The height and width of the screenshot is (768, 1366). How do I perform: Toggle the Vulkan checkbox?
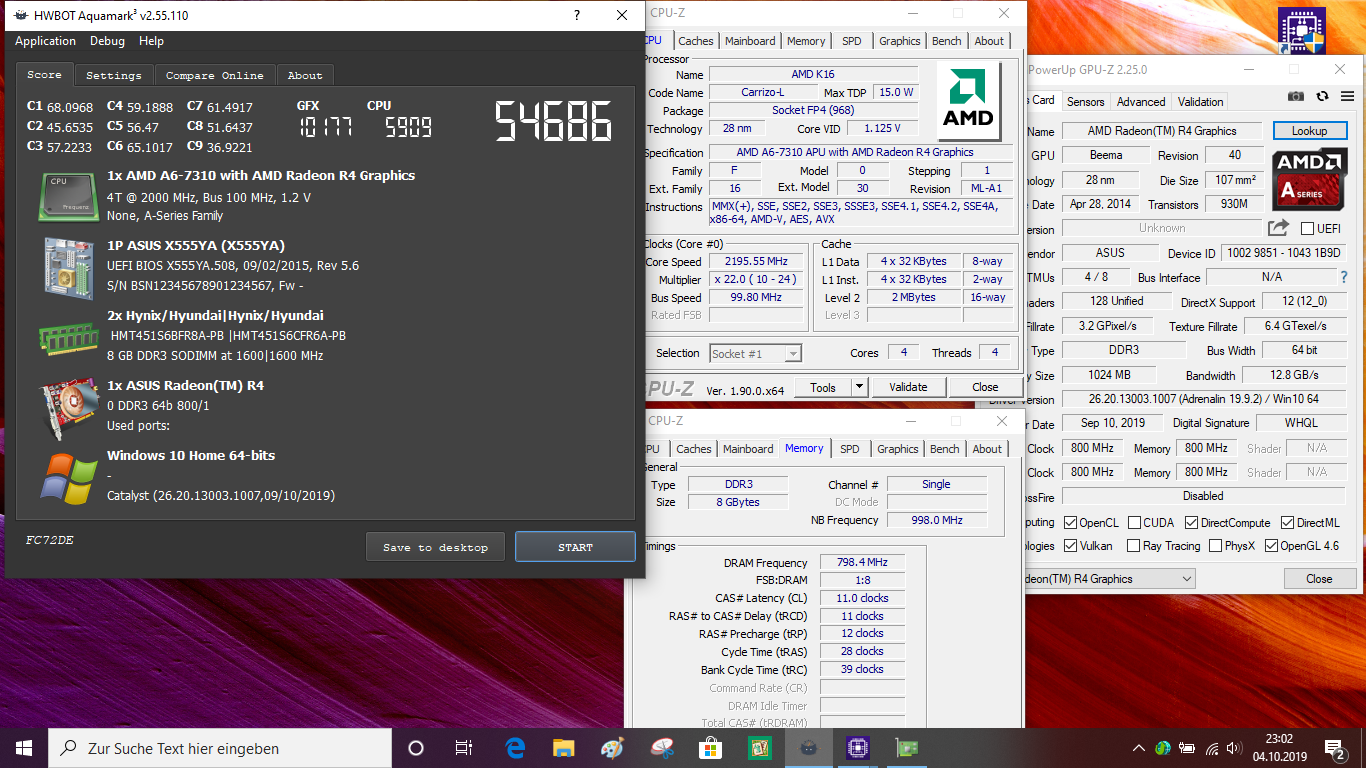pyautogui.click(x=1071, y=546)
